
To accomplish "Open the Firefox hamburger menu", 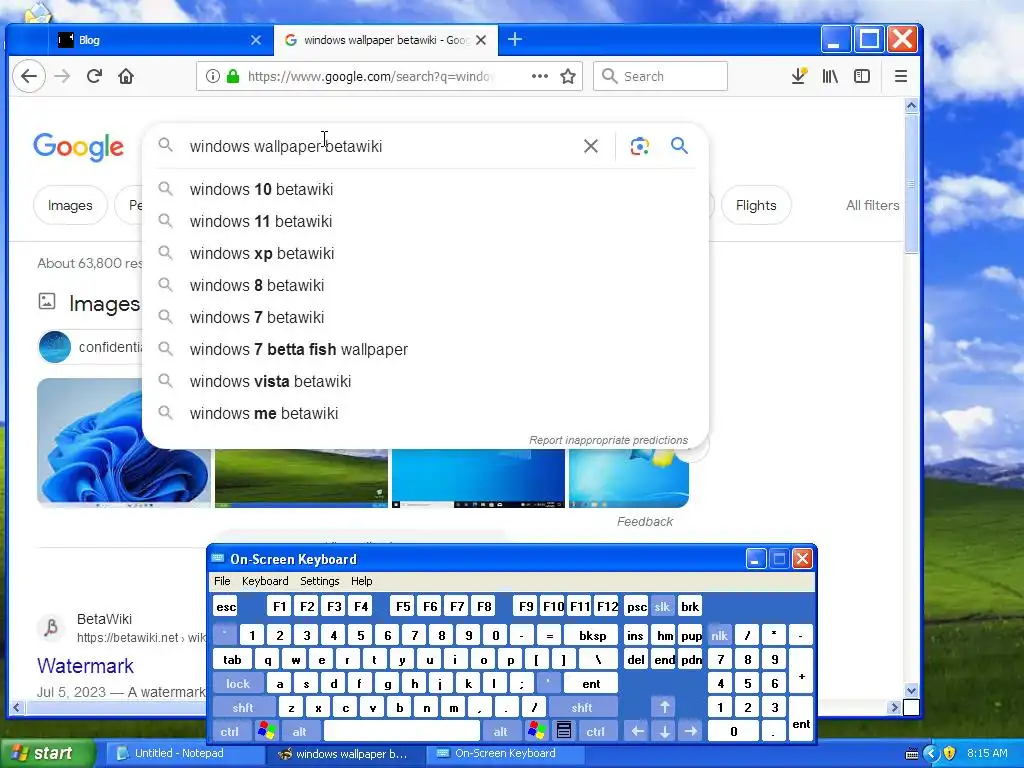I will click(x=901, y=76).
